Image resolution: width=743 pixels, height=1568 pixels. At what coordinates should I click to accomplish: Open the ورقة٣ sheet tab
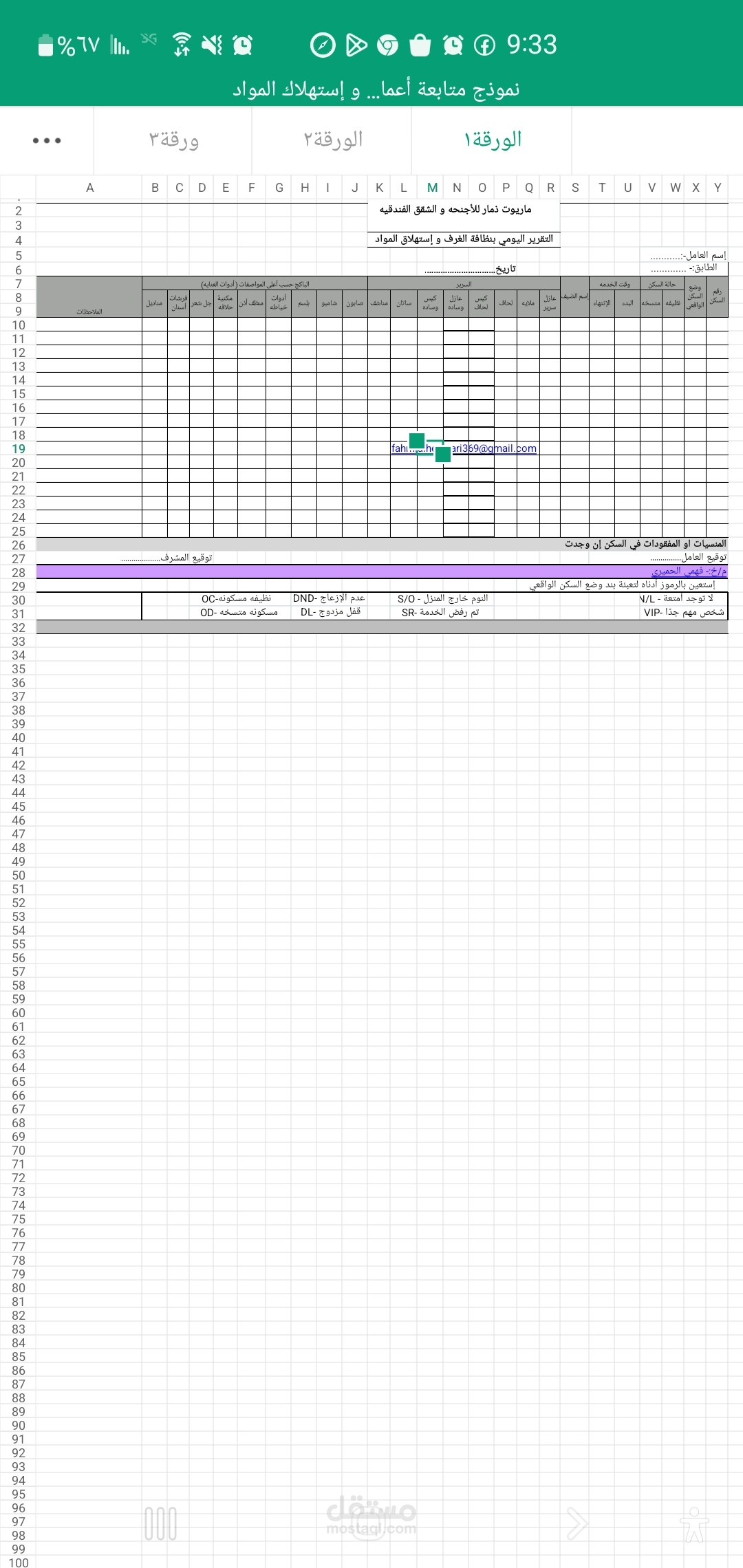[x=173, y=140]
